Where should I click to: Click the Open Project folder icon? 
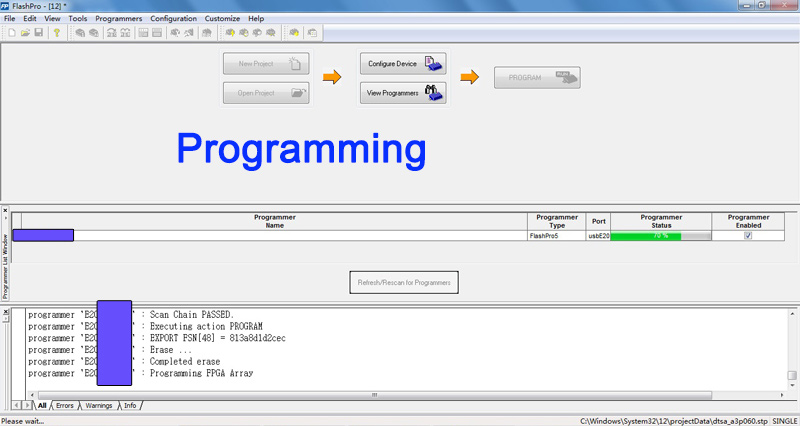[x=24, y=33]
